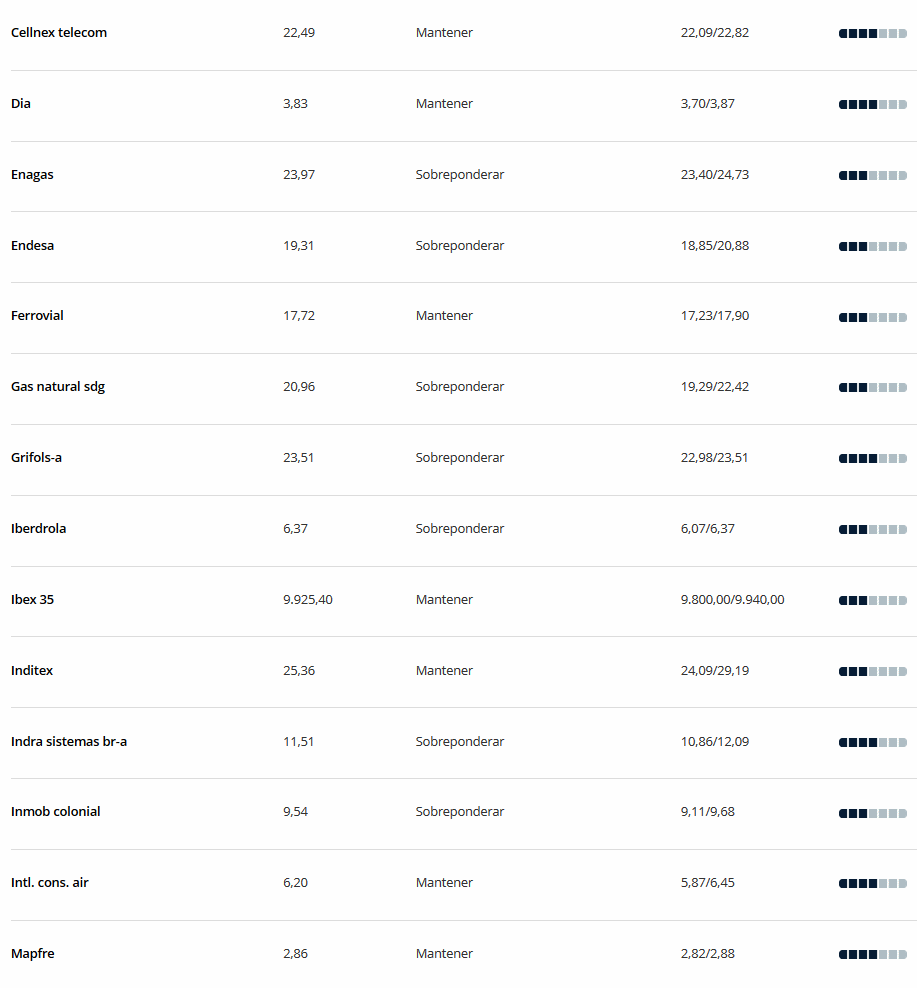
Task: Click the Ferrovial company name
Action: [x=37, y=316]
